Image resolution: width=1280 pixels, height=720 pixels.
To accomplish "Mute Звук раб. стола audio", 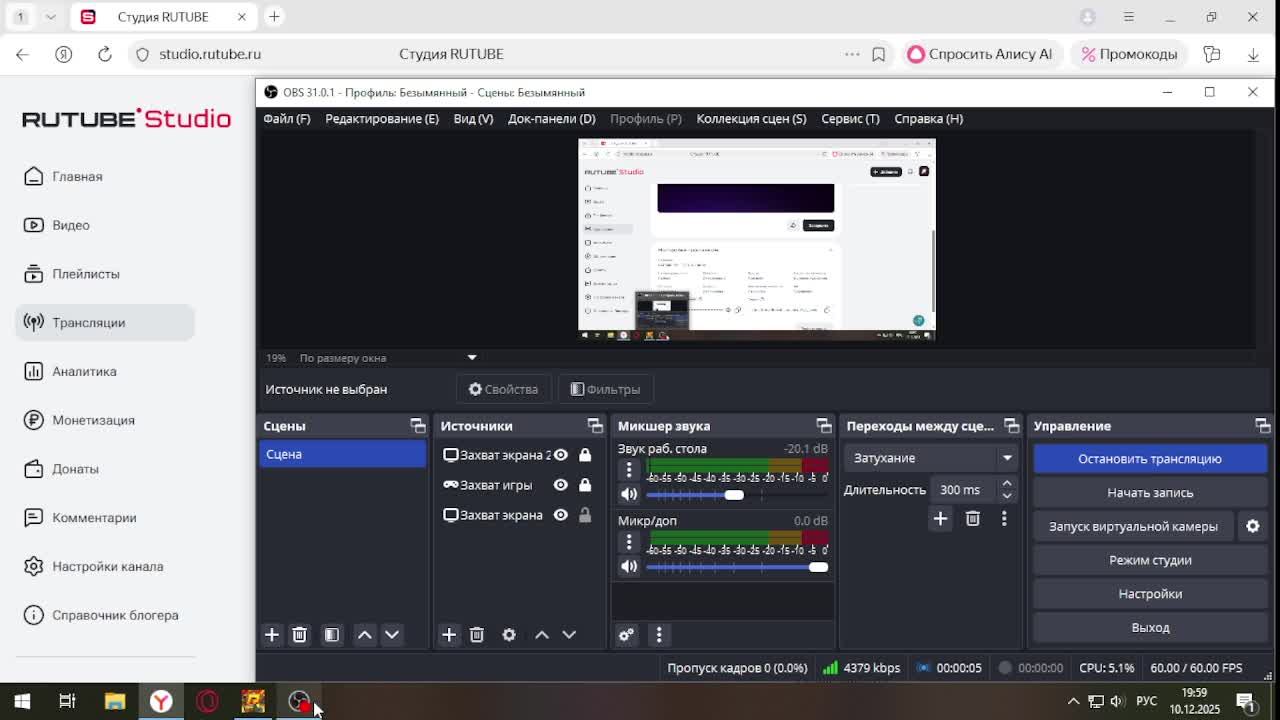I will point(629,494).
